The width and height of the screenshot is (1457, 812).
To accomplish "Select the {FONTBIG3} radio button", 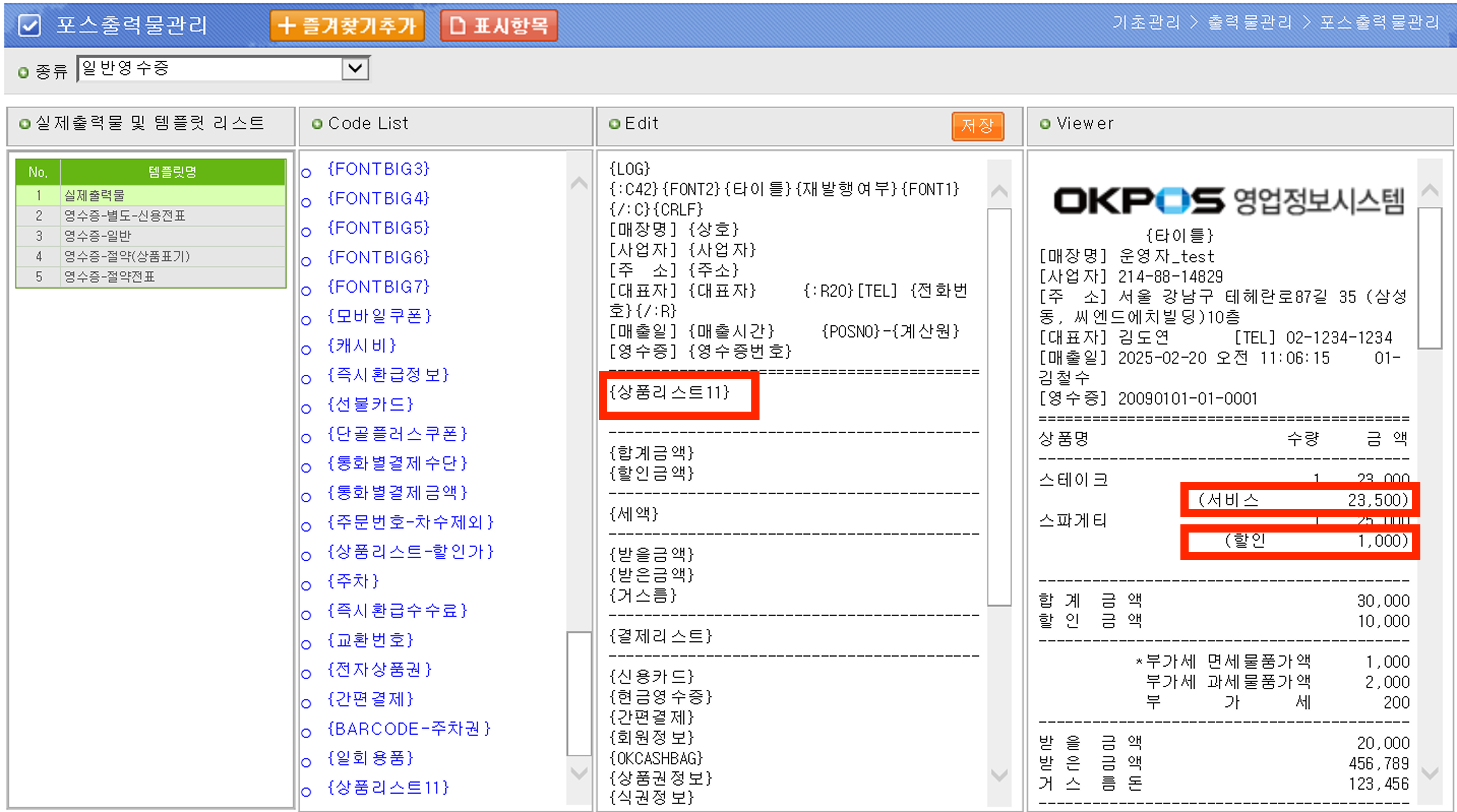I will pos(306,173).
